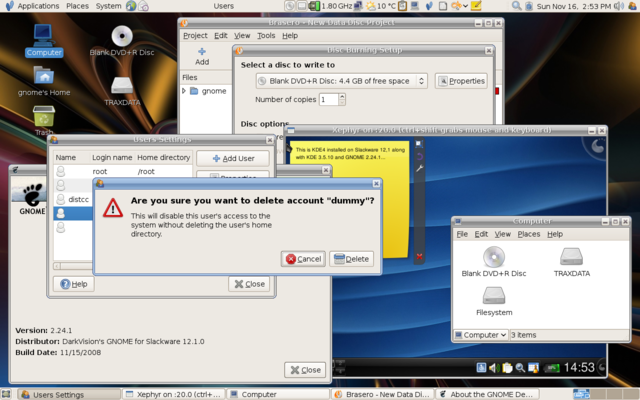Open the weather applet showing 10 °C
Viewport: 640px width, 400px height.
[381, 6]
